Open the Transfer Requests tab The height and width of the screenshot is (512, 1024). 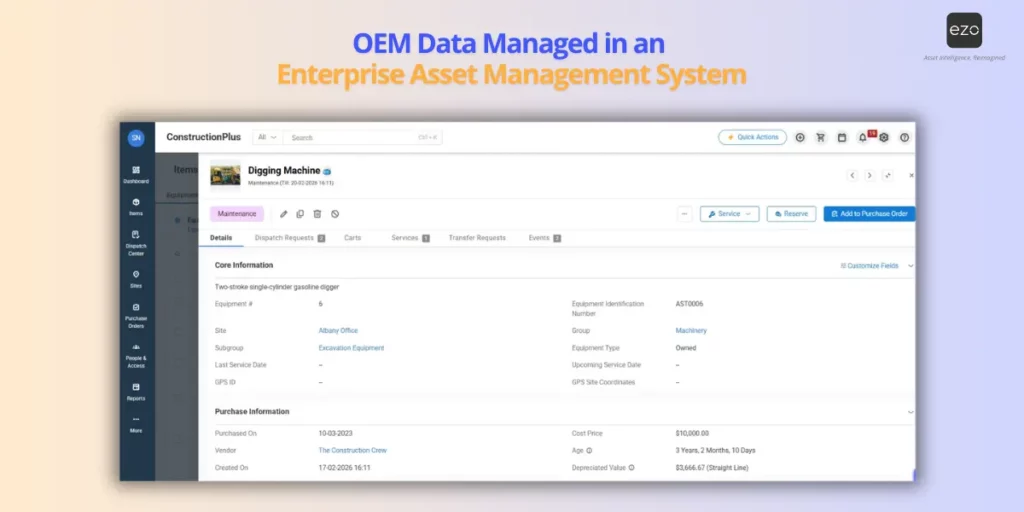pos(477,238)
